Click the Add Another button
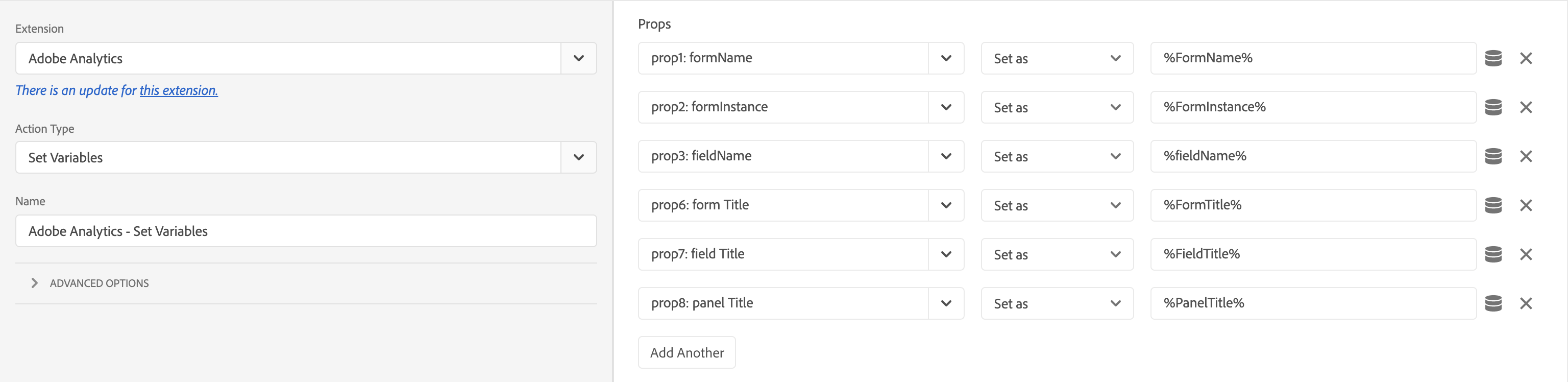1568x382 pixels. point(687,353)
